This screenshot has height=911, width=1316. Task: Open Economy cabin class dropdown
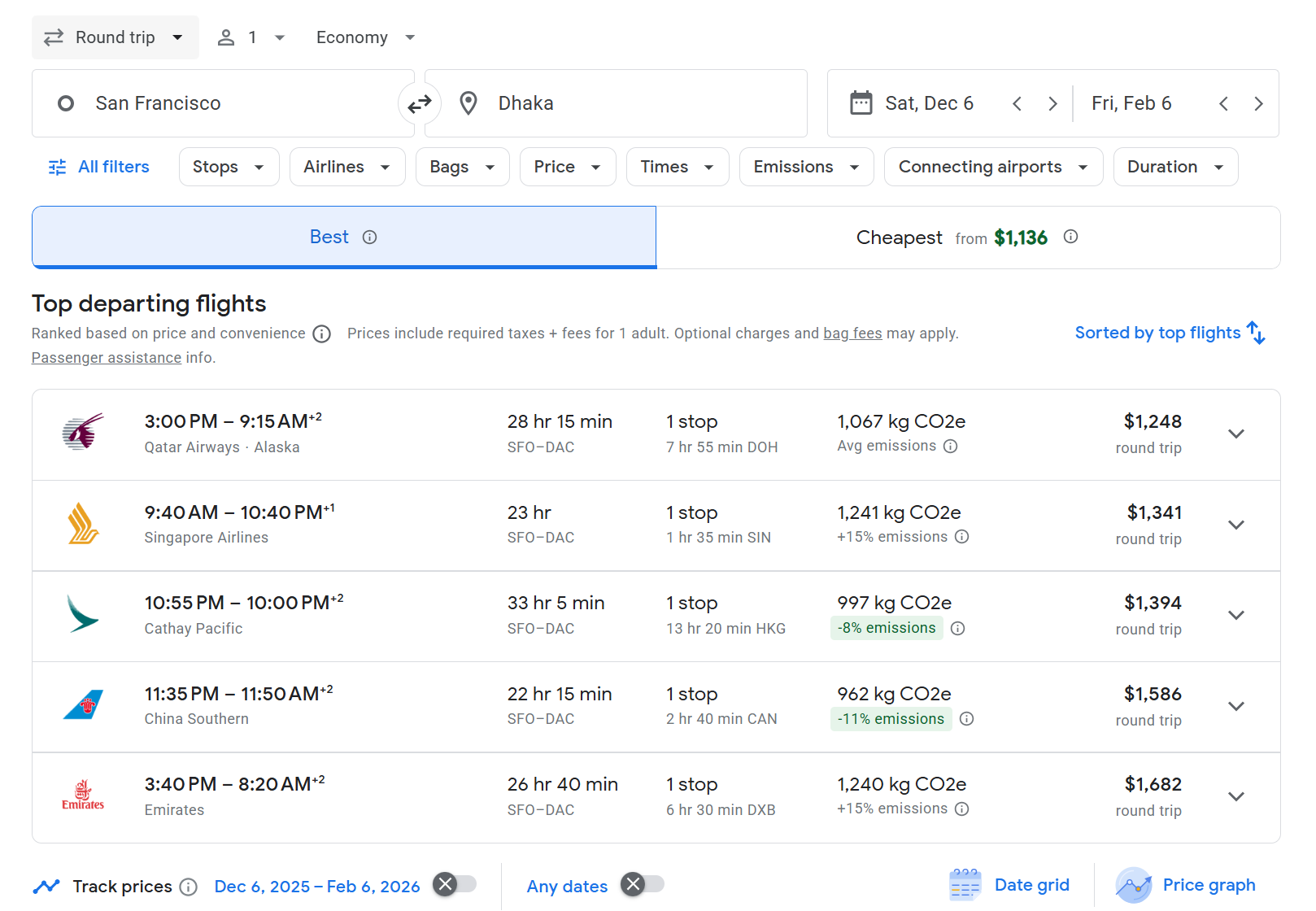pyautogui.click(x=366, y=37)
